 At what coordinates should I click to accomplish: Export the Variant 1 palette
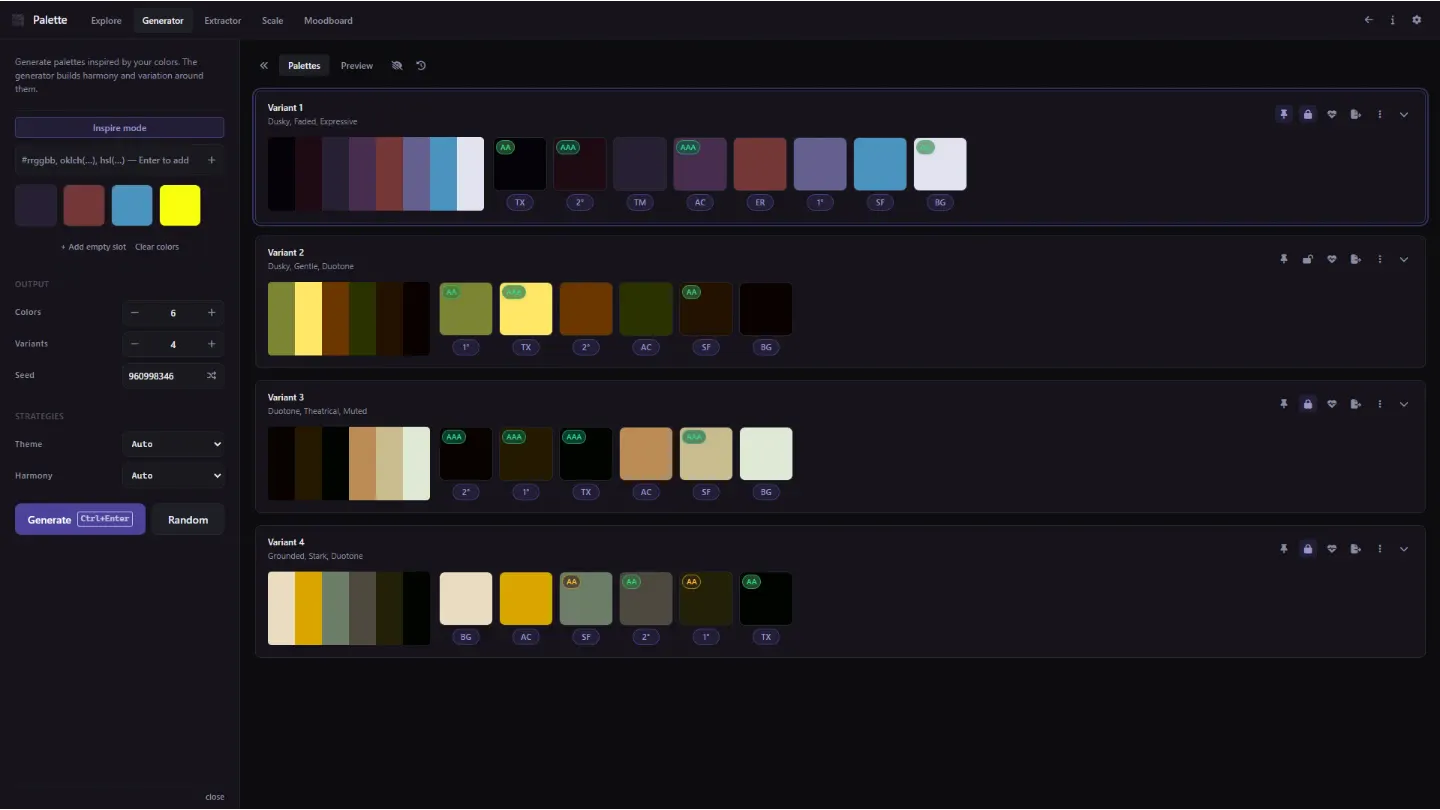click(1355, 114)
